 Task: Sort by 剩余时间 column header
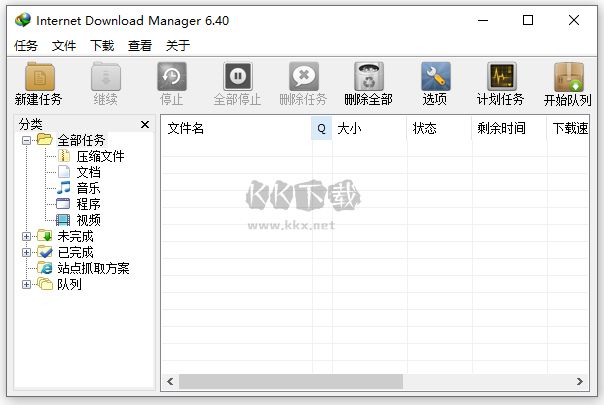(509, 128)
